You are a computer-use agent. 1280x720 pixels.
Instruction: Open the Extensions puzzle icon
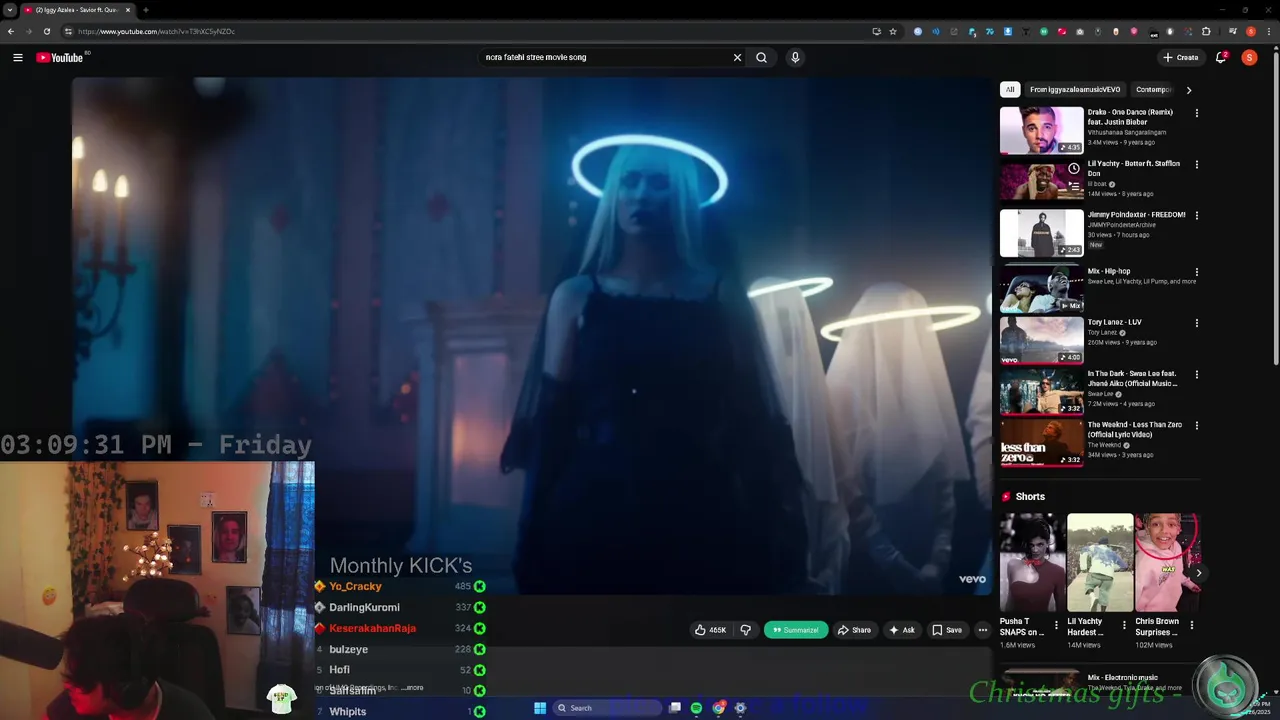point(1206,32)
